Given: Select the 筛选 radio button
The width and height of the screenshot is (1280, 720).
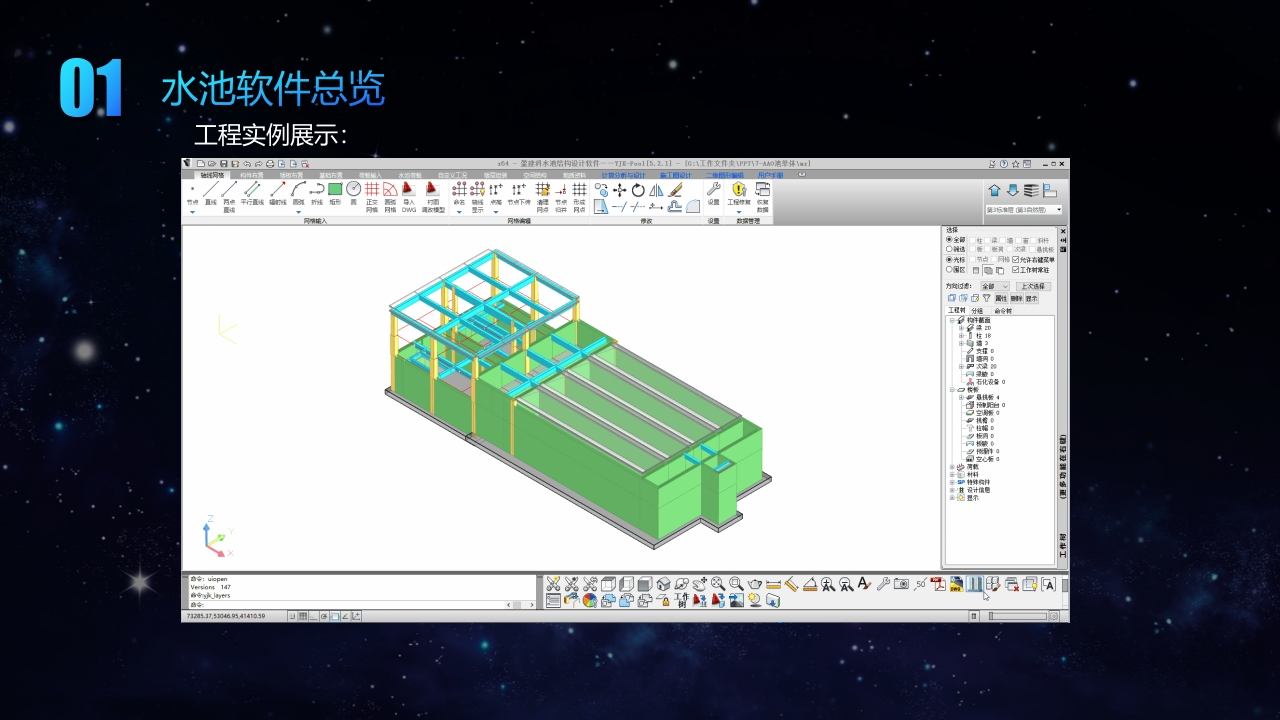Looking at the screenshot, I should 949,249.
